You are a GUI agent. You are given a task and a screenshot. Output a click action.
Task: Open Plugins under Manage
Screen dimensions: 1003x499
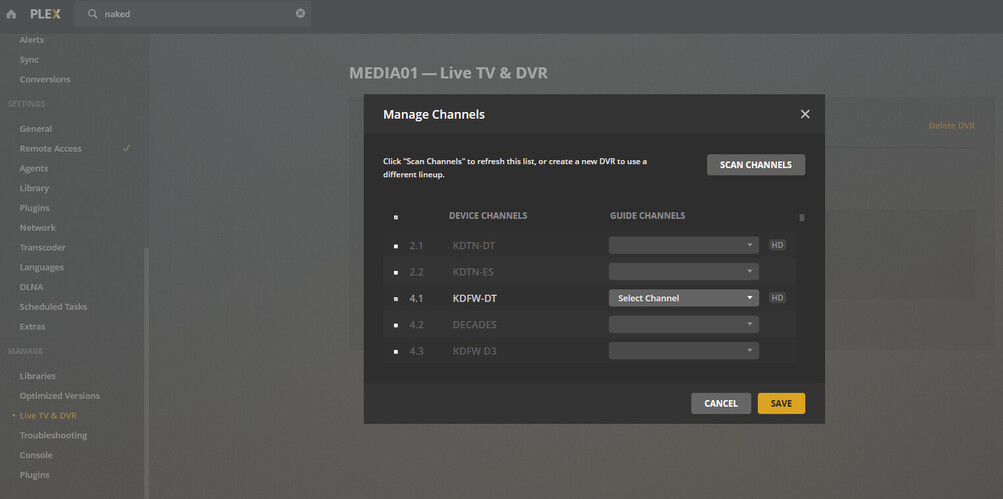[x=34, y=475]
